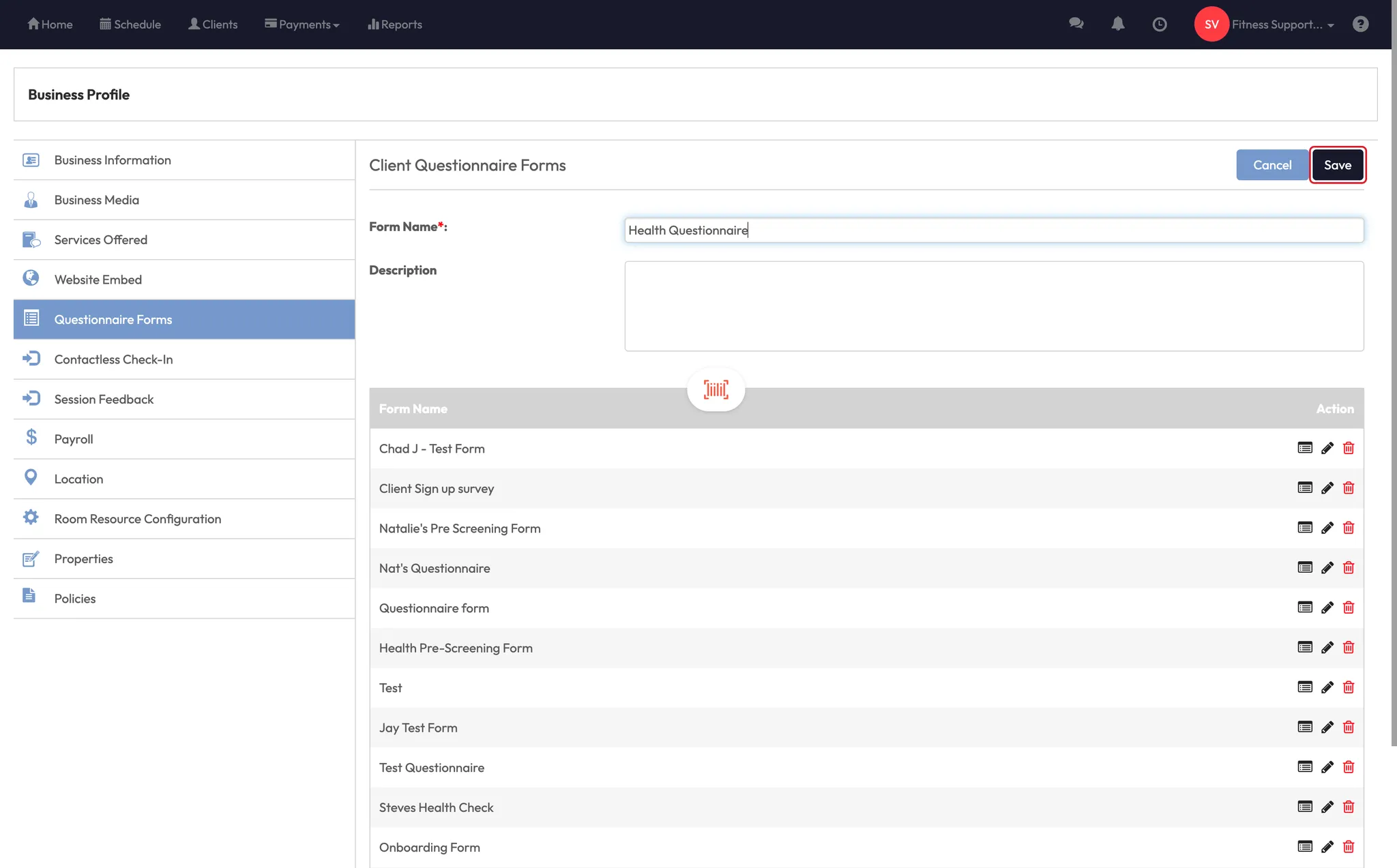Click the barcode scanner floating icon

click(716, 389)
